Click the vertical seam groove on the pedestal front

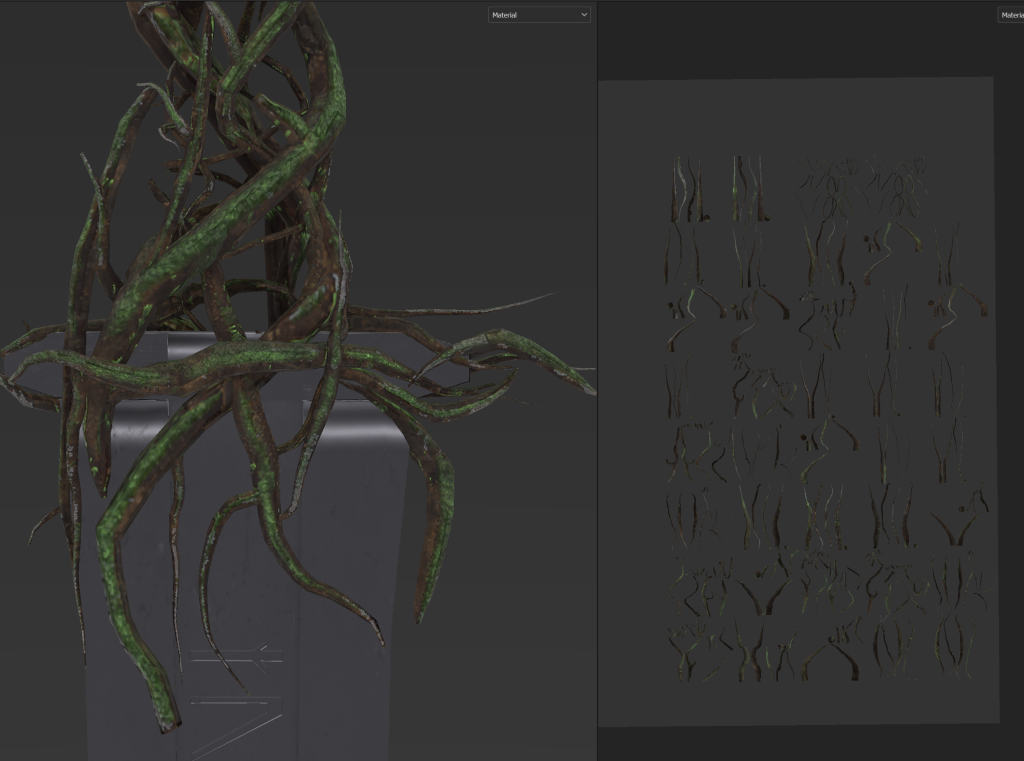point(302,500)
